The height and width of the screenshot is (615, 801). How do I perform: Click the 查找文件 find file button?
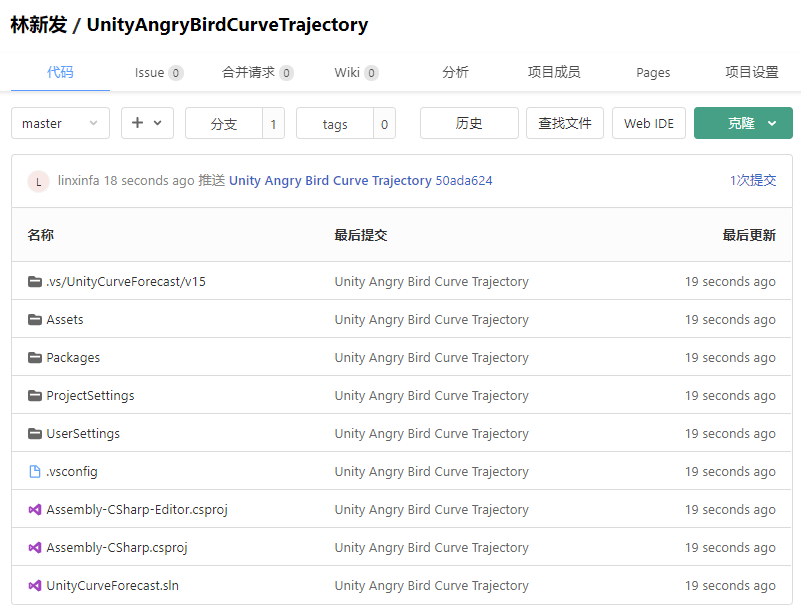(x=565, y=123)
